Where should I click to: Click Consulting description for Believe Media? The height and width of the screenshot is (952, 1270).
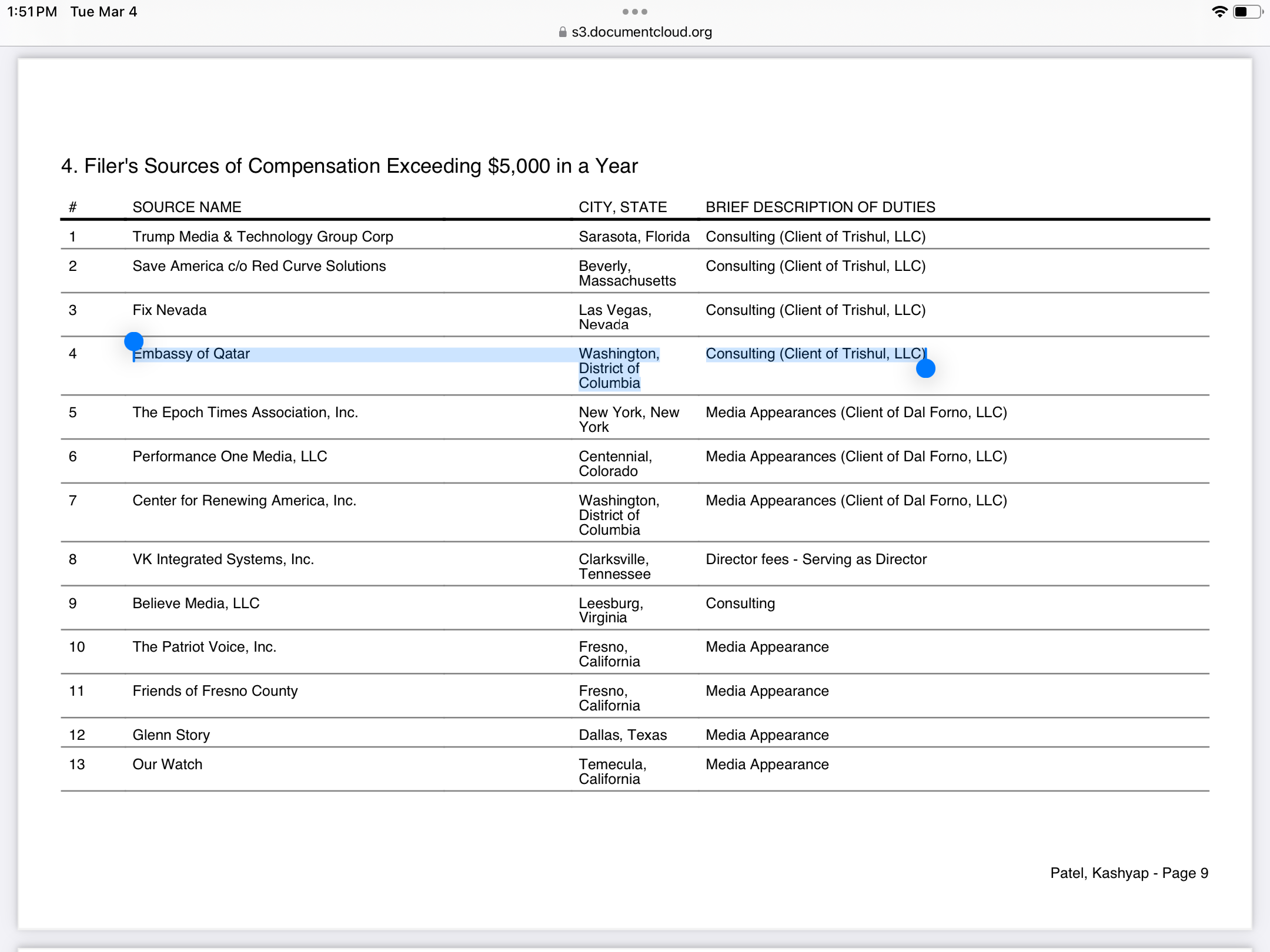740,604
